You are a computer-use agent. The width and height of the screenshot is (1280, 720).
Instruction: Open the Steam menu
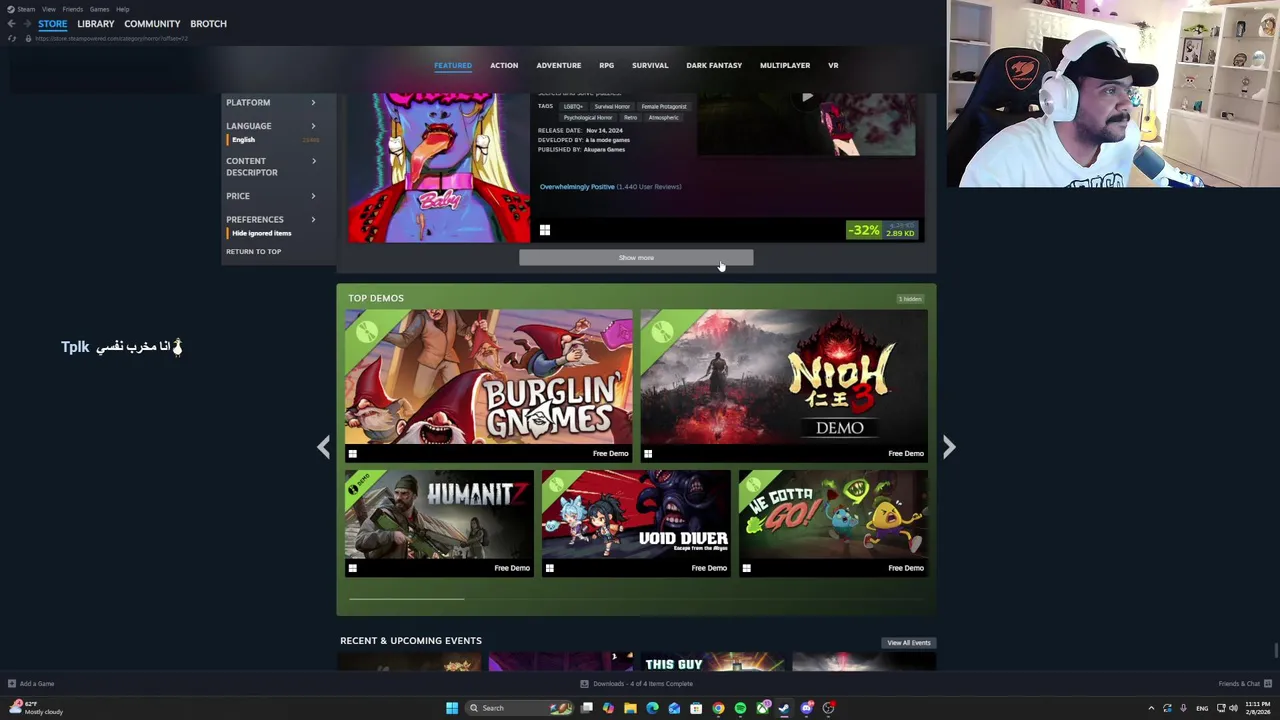click(x=26, y=9)
